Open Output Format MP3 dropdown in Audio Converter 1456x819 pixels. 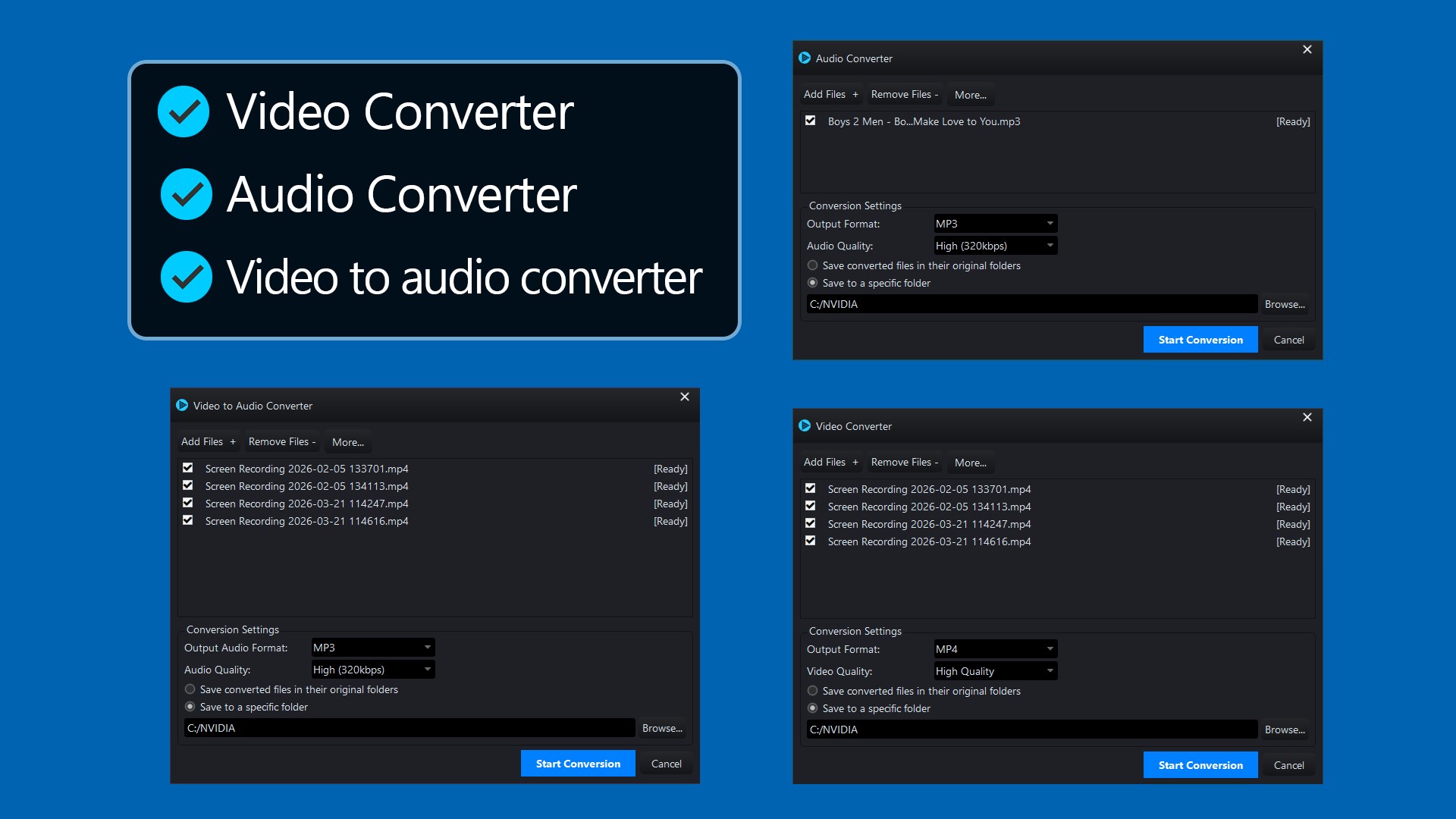tap(995, 224)
